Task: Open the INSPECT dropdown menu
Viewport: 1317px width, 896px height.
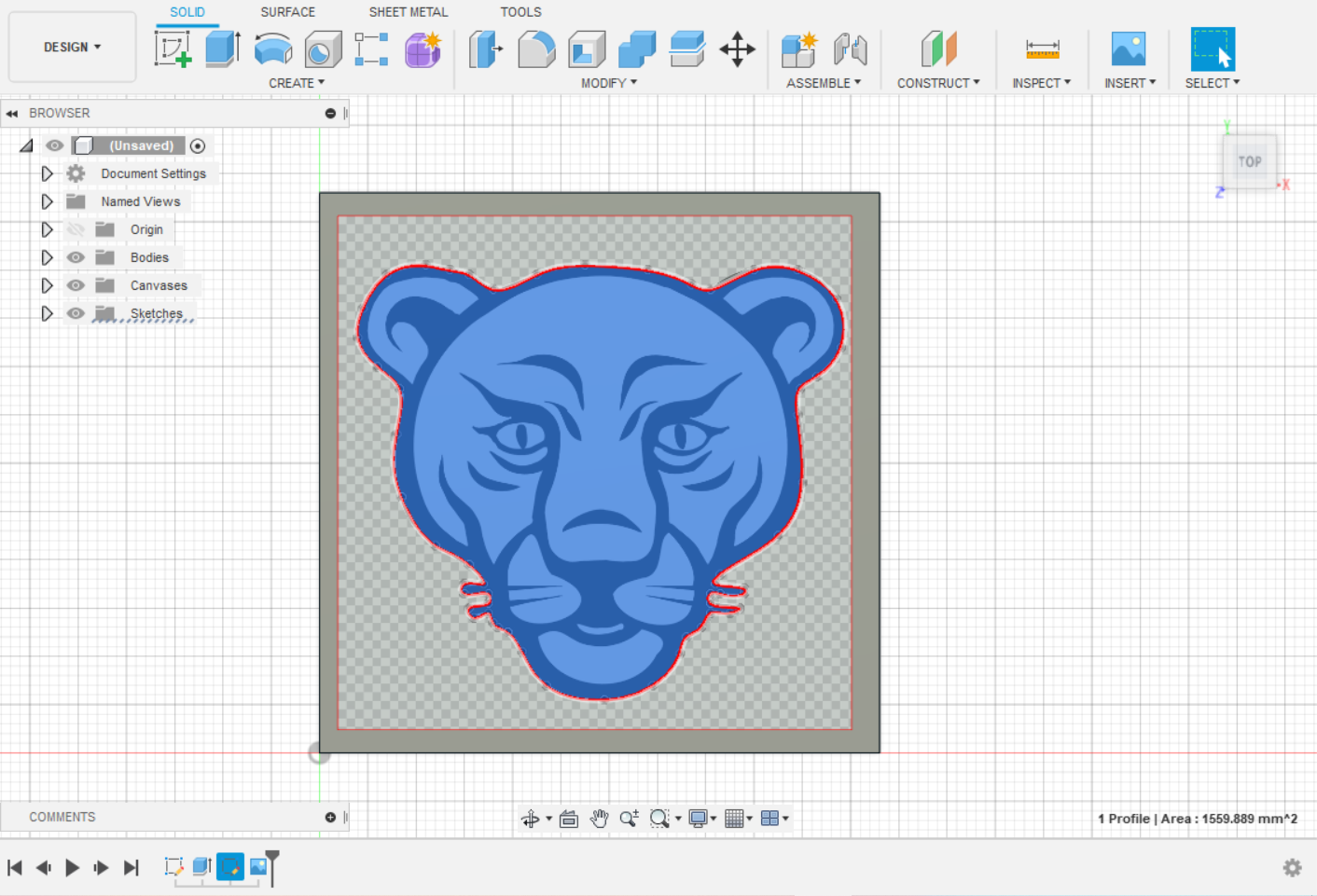Action: (1042, 83)
